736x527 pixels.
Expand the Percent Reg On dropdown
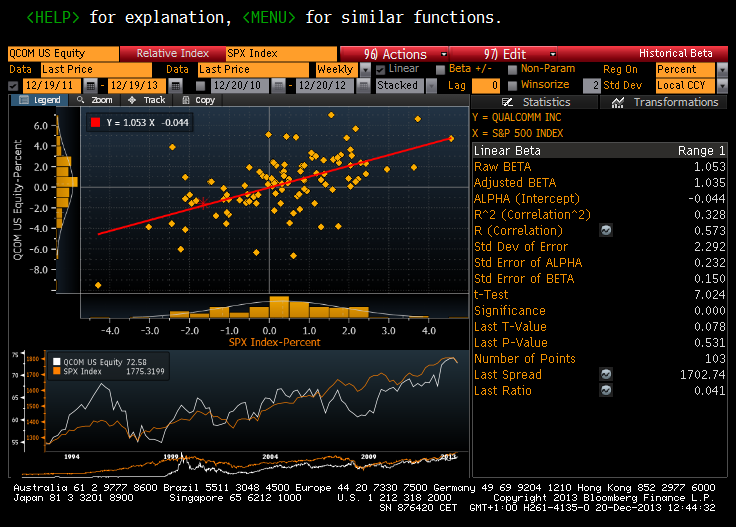(722, 69)
